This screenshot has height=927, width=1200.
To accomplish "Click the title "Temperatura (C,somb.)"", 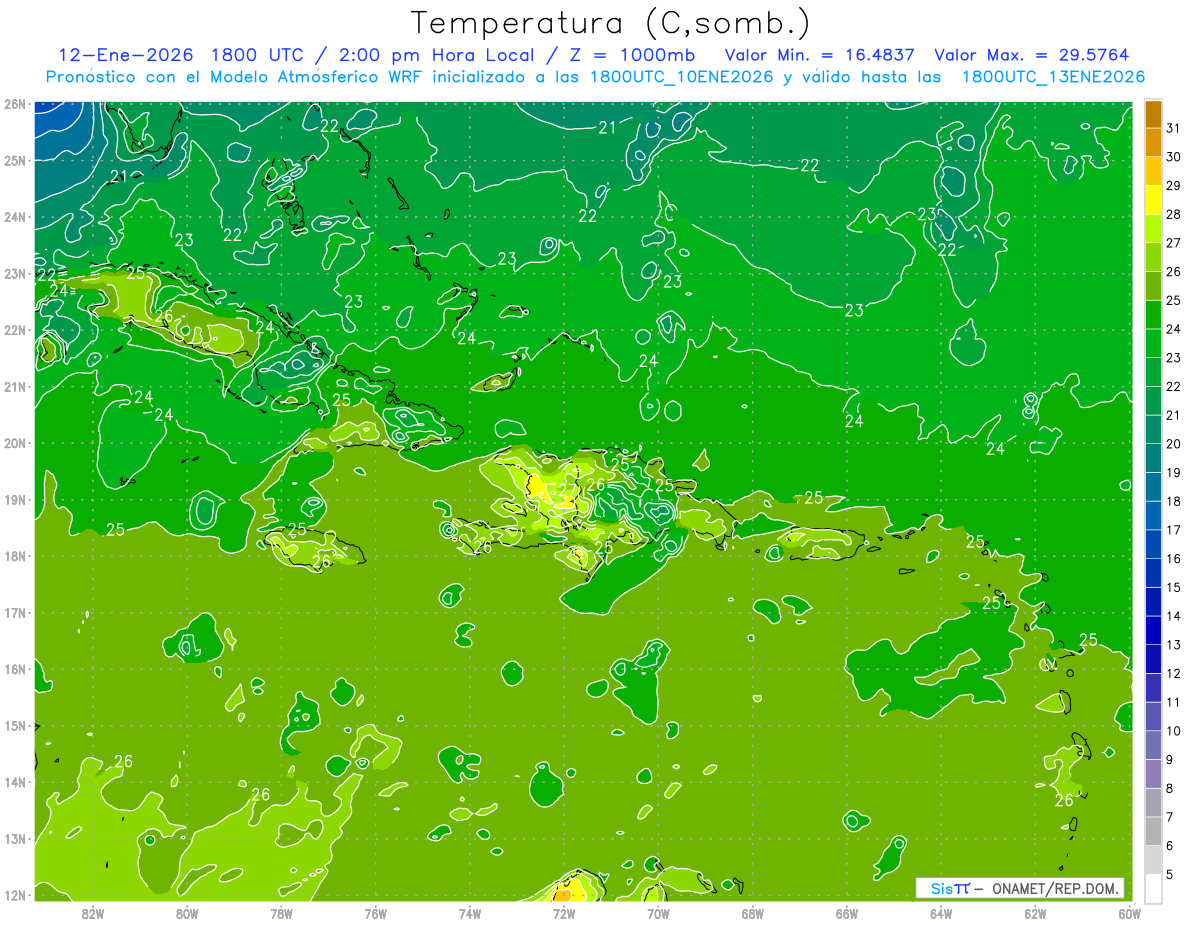I will [610, 24].
